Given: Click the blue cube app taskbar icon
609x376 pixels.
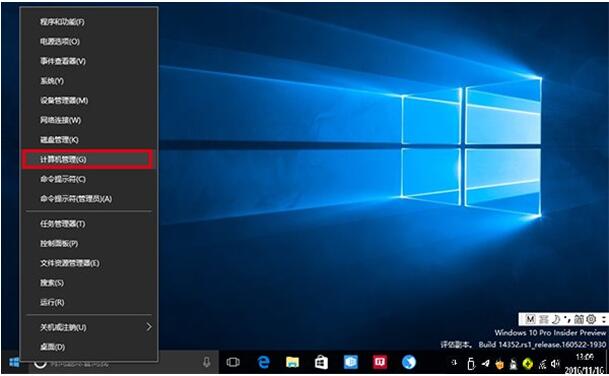Looking at the screenshot, I should [351, 362].
